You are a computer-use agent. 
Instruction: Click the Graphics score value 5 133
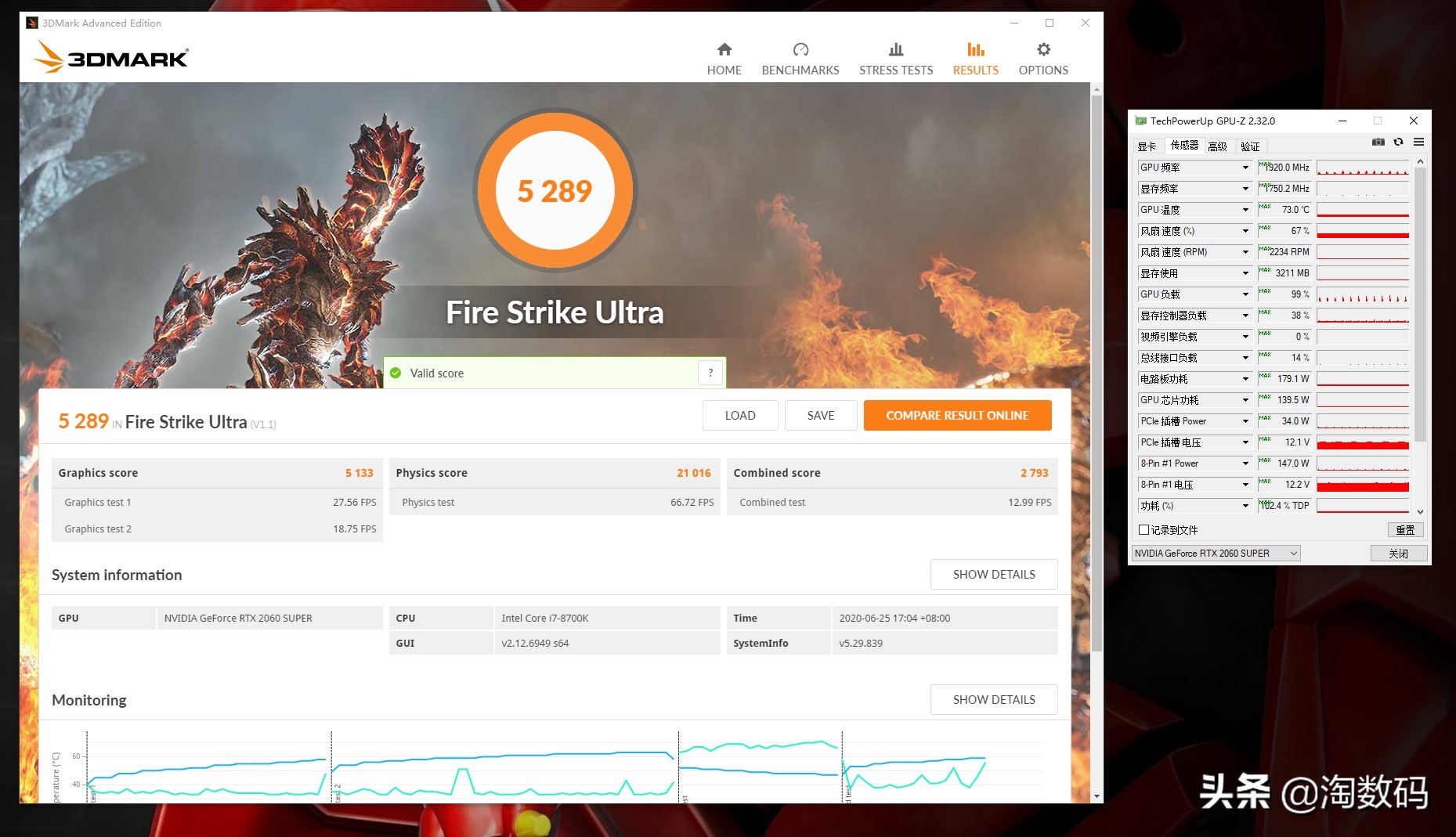(359, 473)
